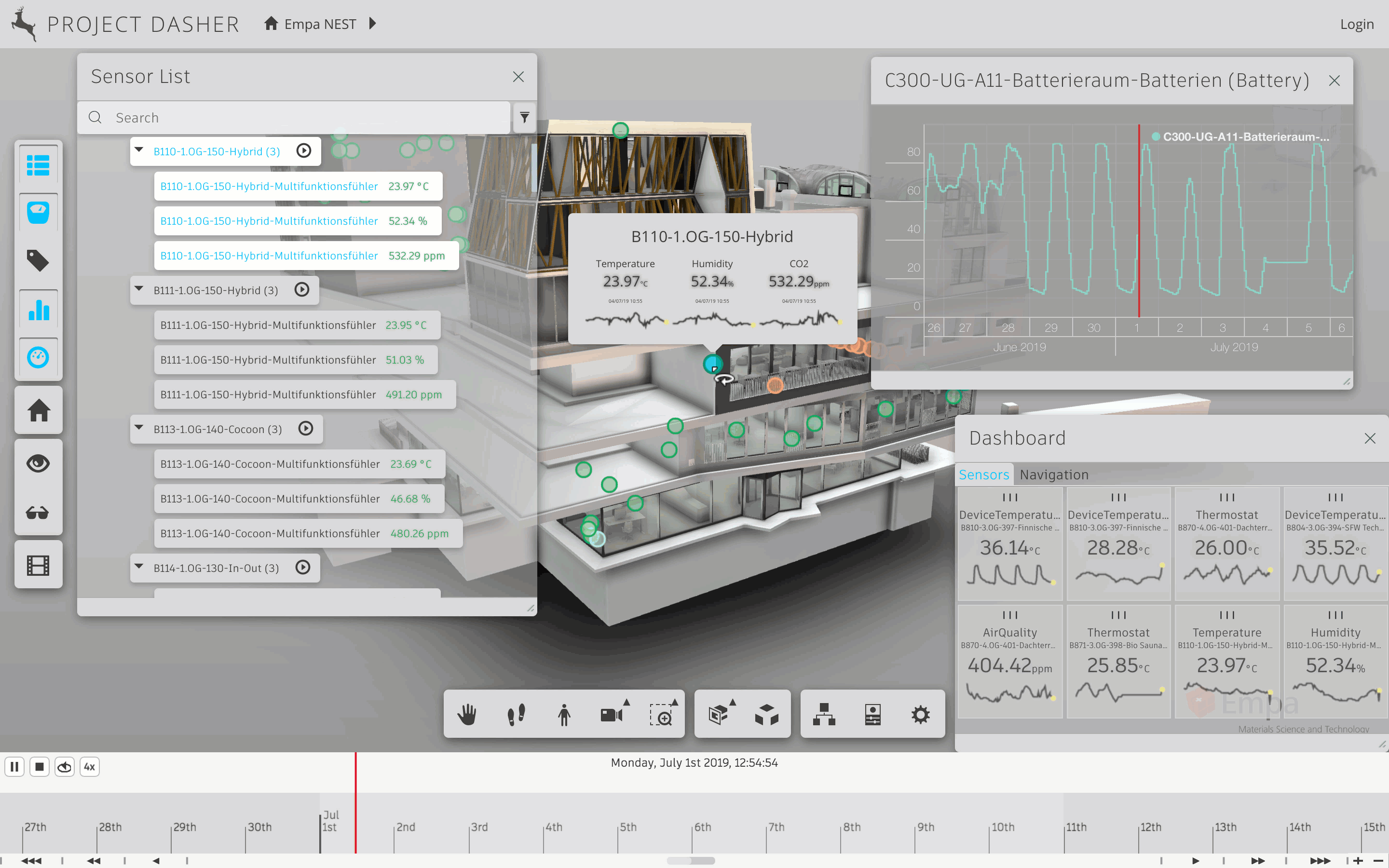This screenshot has height=868, width=1389.
Task: Select the pan hand tool
Action: (467, 715)
